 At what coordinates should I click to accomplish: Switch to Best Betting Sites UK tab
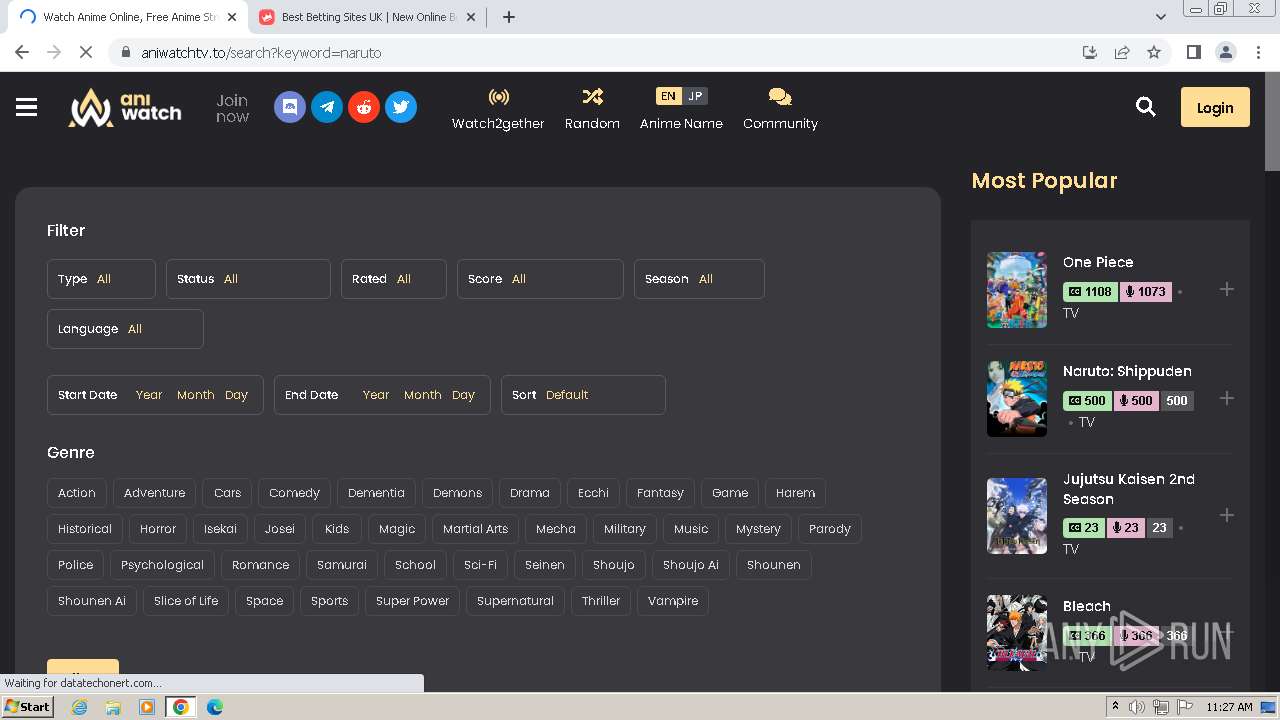point(366,17)
